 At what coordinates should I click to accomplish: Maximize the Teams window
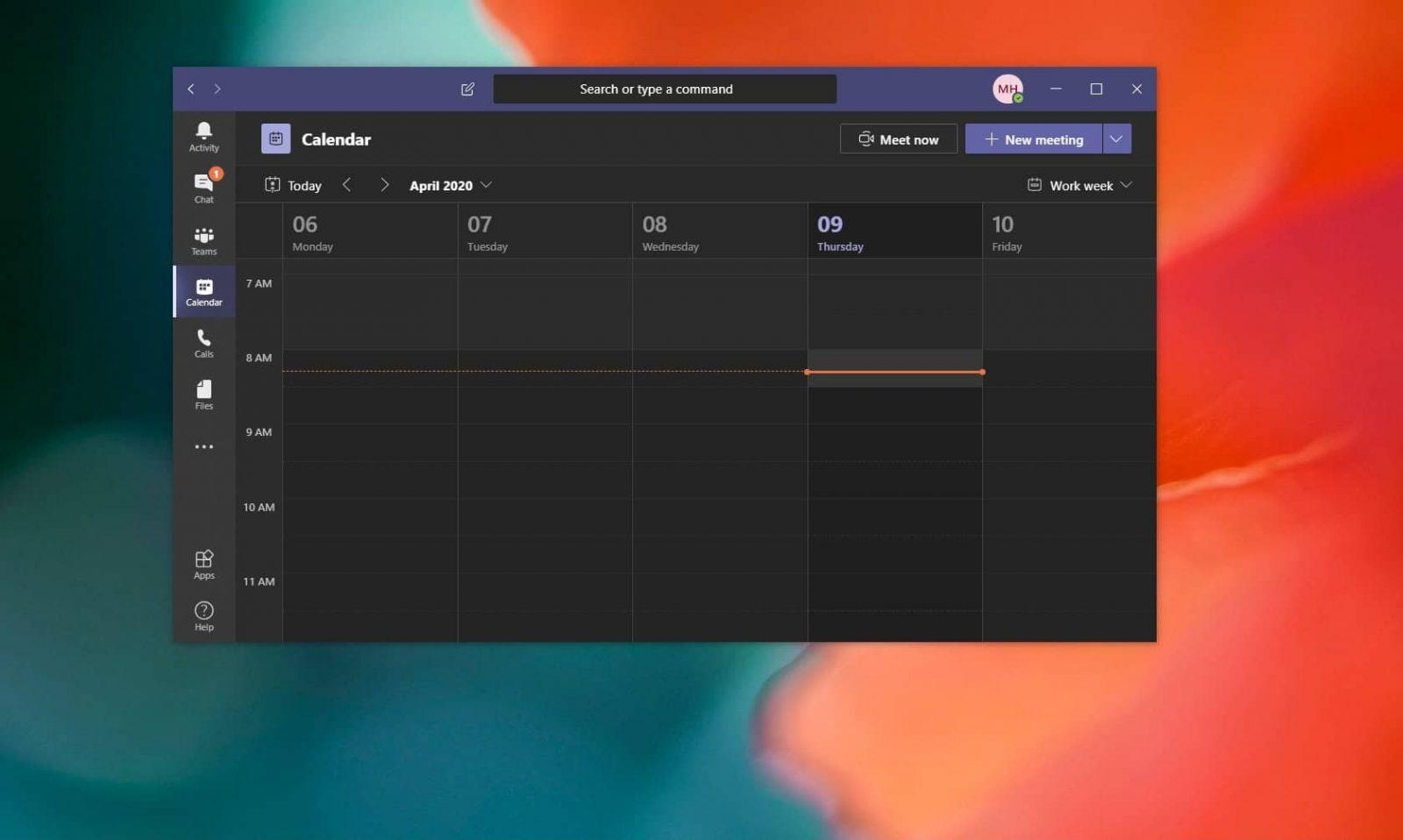click(x=1096, y=89)
